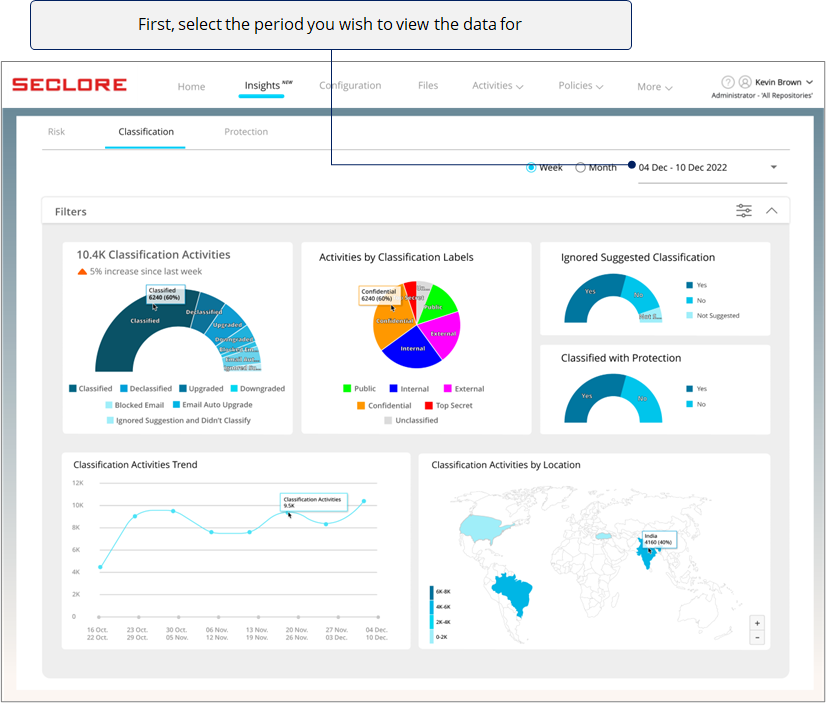
Task: Click the 'Activities by Classification Labels' title
Action: [x=396, y=257]
